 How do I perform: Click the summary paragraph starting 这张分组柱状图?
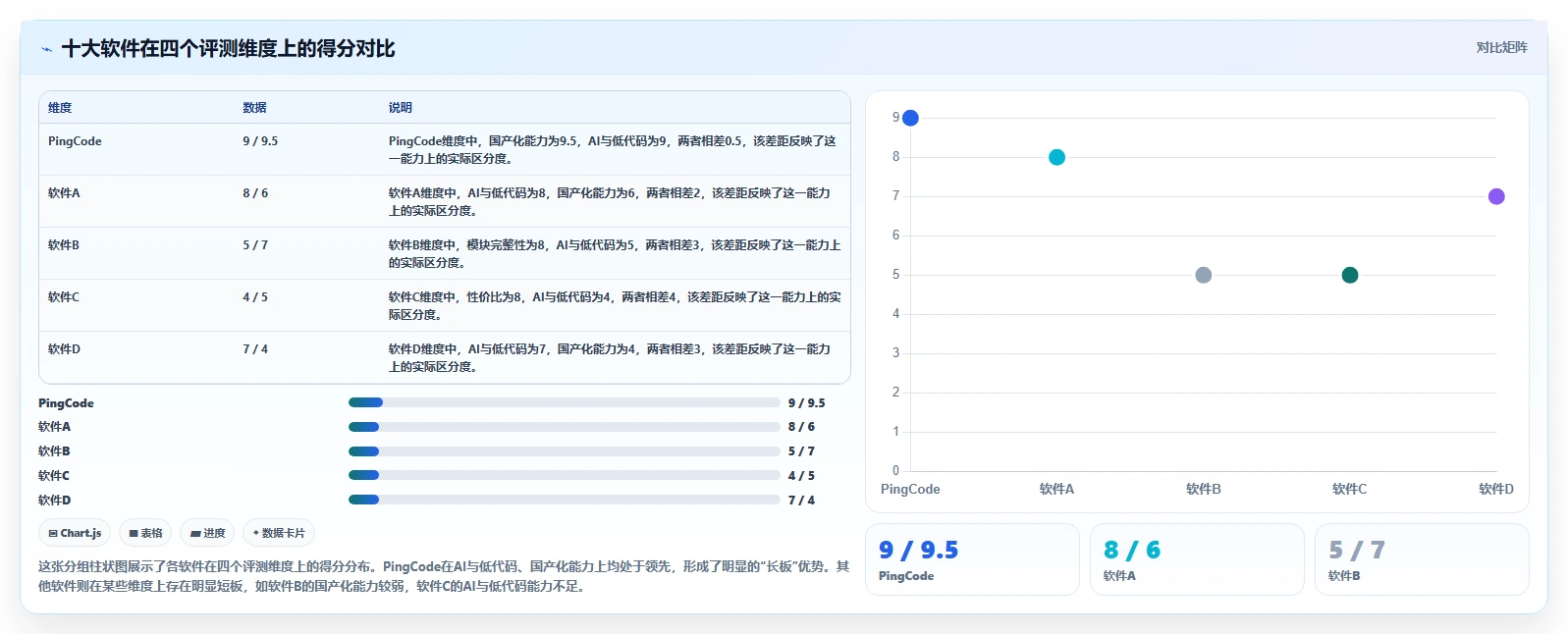coord(444,576)
